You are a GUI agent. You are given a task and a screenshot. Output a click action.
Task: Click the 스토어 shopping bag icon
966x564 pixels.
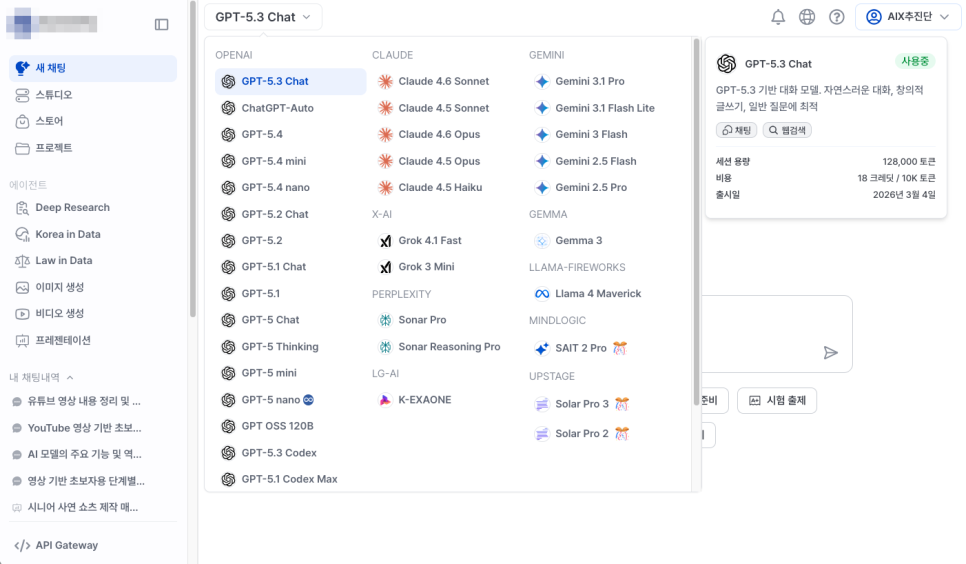click(x=22, y=121)
